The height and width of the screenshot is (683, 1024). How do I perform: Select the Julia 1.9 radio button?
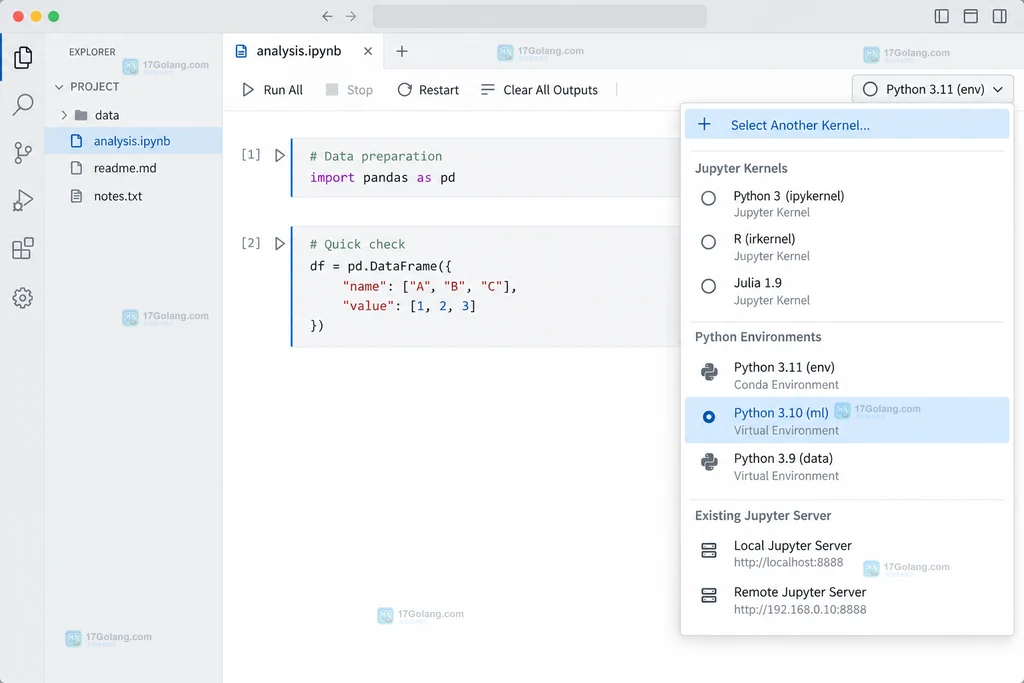click(708, 286)
